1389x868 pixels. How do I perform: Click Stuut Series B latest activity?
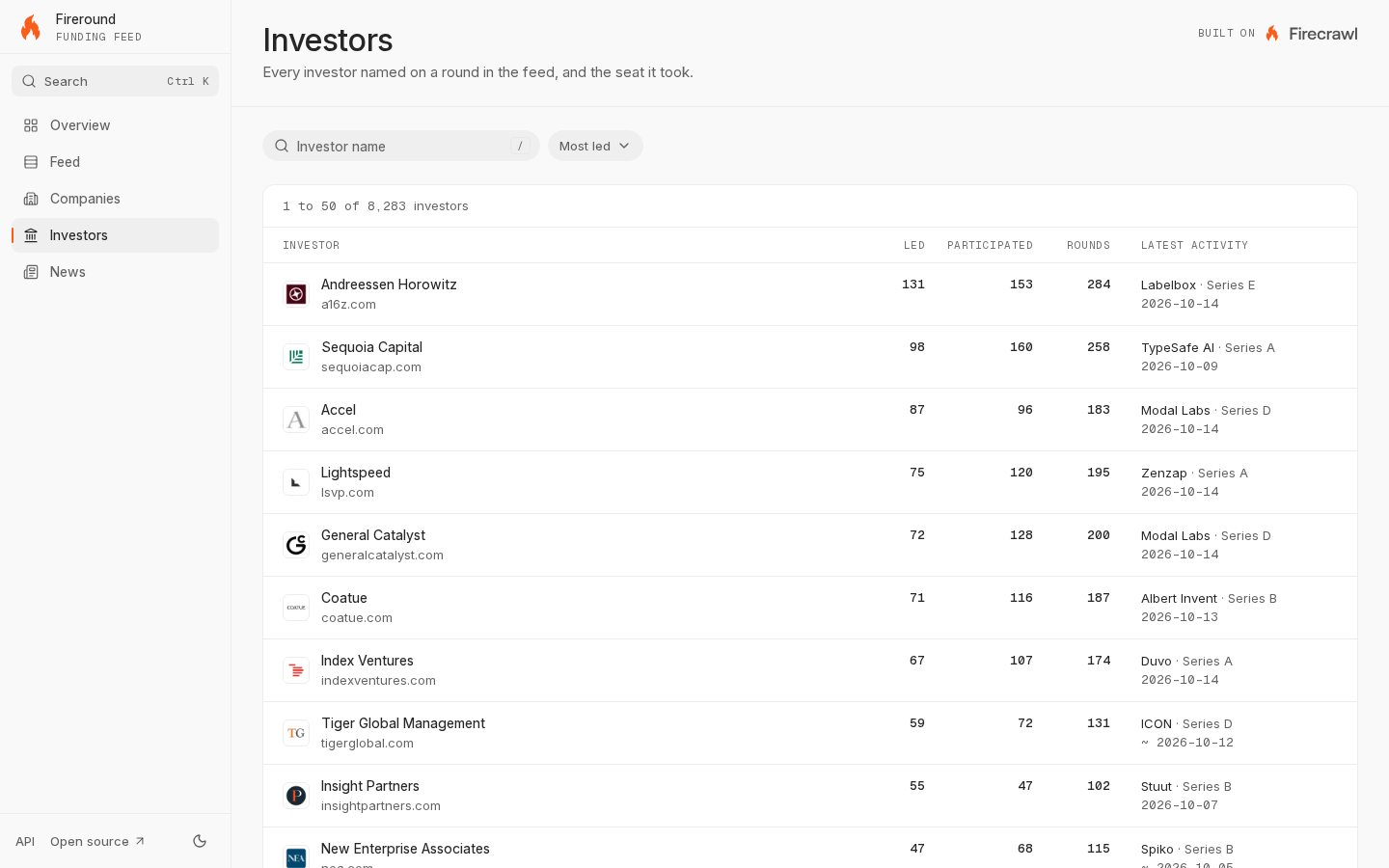(1185, 787)
